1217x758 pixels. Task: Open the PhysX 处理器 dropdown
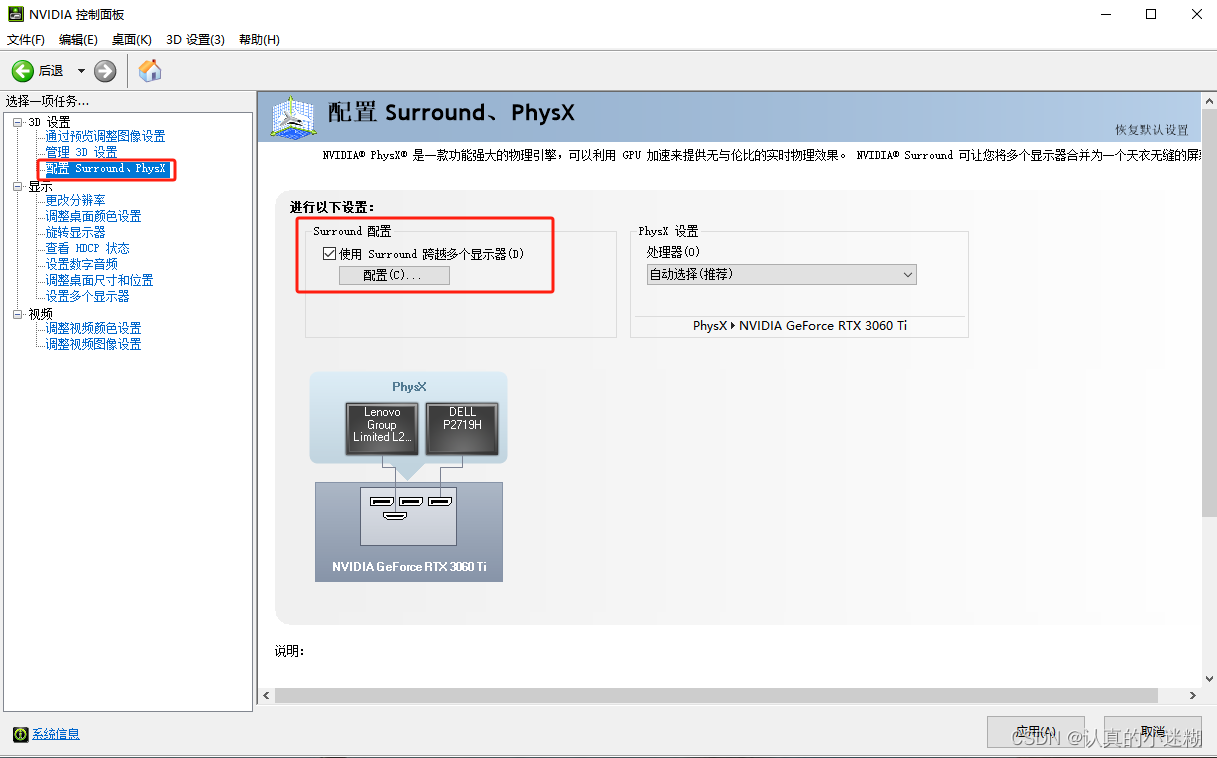coord(781,274)
